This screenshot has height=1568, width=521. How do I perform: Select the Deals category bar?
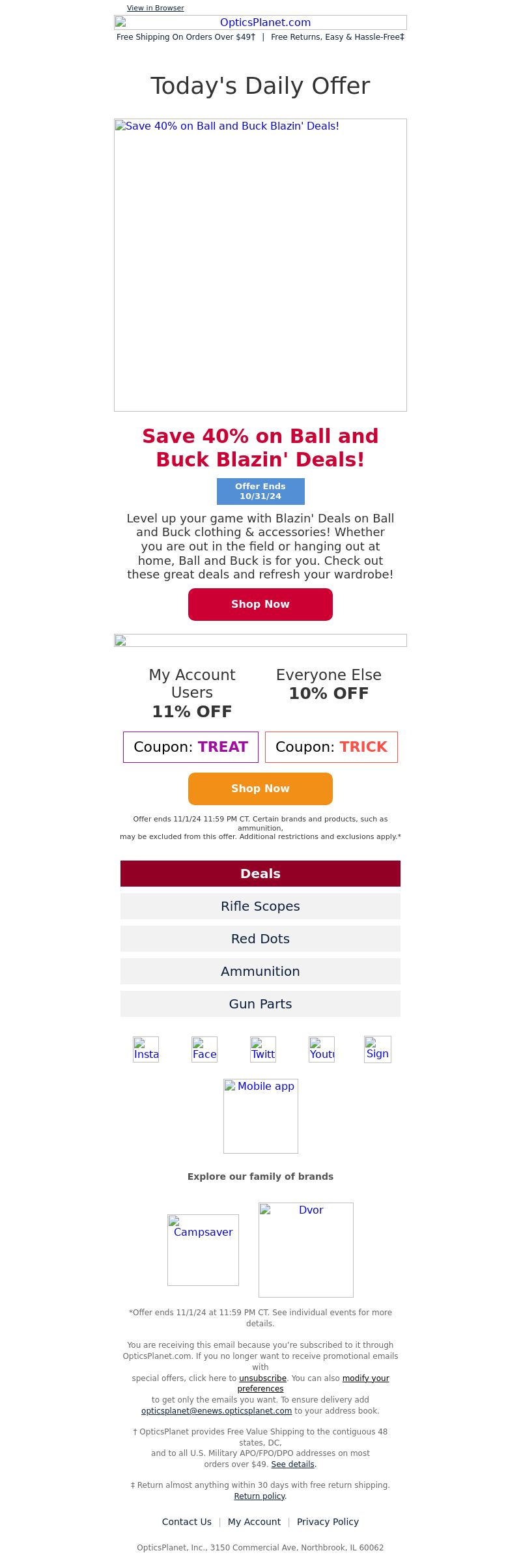[260, 874]
